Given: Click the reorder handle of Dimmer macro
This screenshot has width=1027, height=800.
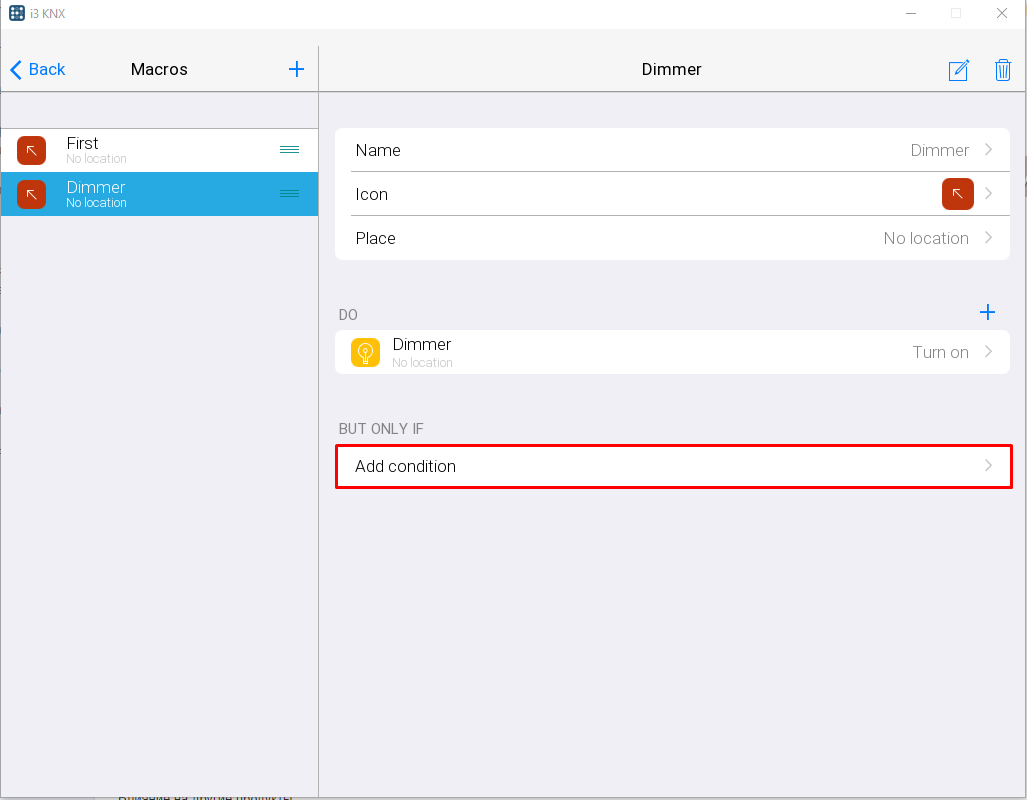Looking at the screenshot, I should coord(289,194).
